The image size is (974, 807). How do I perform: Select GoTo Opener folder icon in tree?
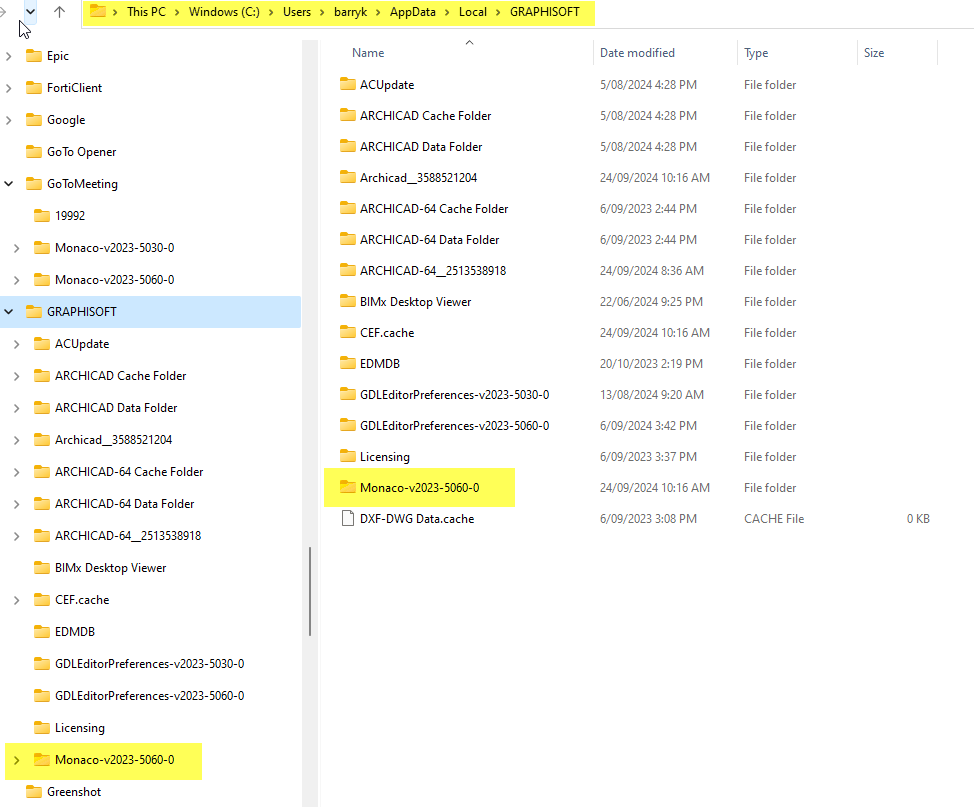coord(34,152)
